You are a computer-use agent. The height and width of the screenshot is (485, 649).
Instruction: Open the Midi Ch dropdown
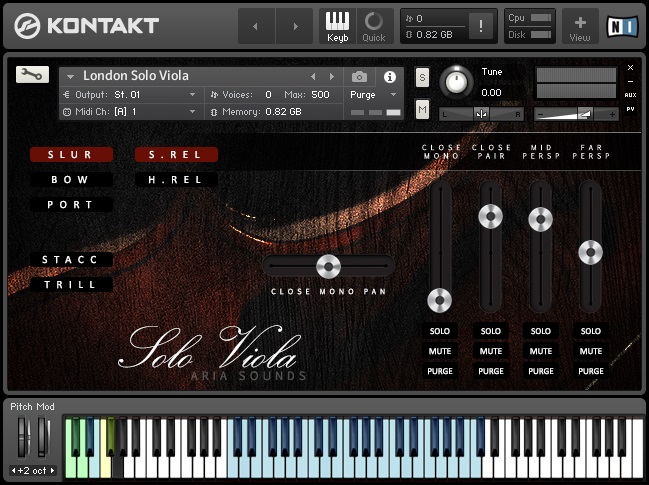point(132,112)
